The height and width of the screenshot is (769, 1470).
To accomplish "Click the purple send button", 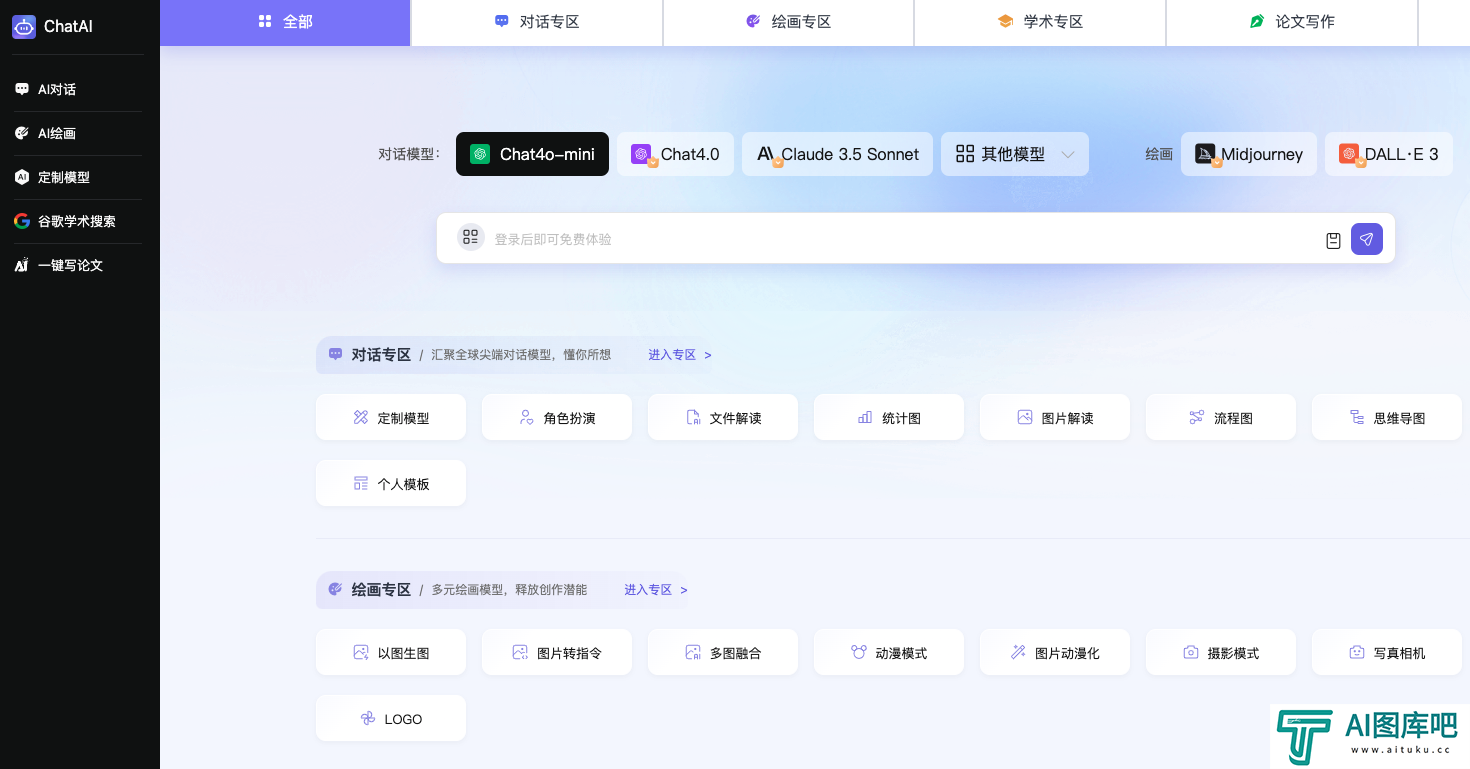I will point(1367,239).
